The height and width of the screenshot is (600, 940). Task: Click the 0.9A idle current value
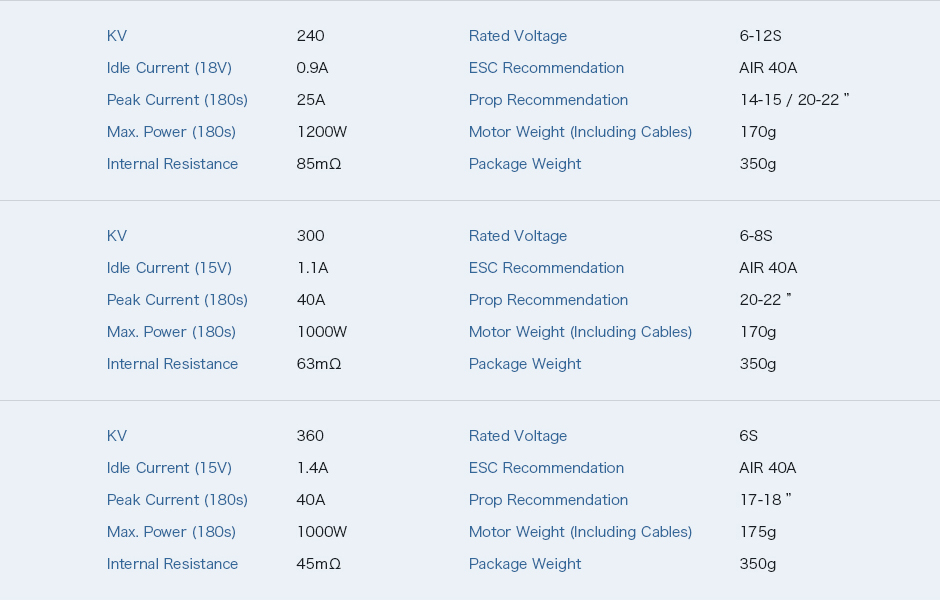pos(312,68)
